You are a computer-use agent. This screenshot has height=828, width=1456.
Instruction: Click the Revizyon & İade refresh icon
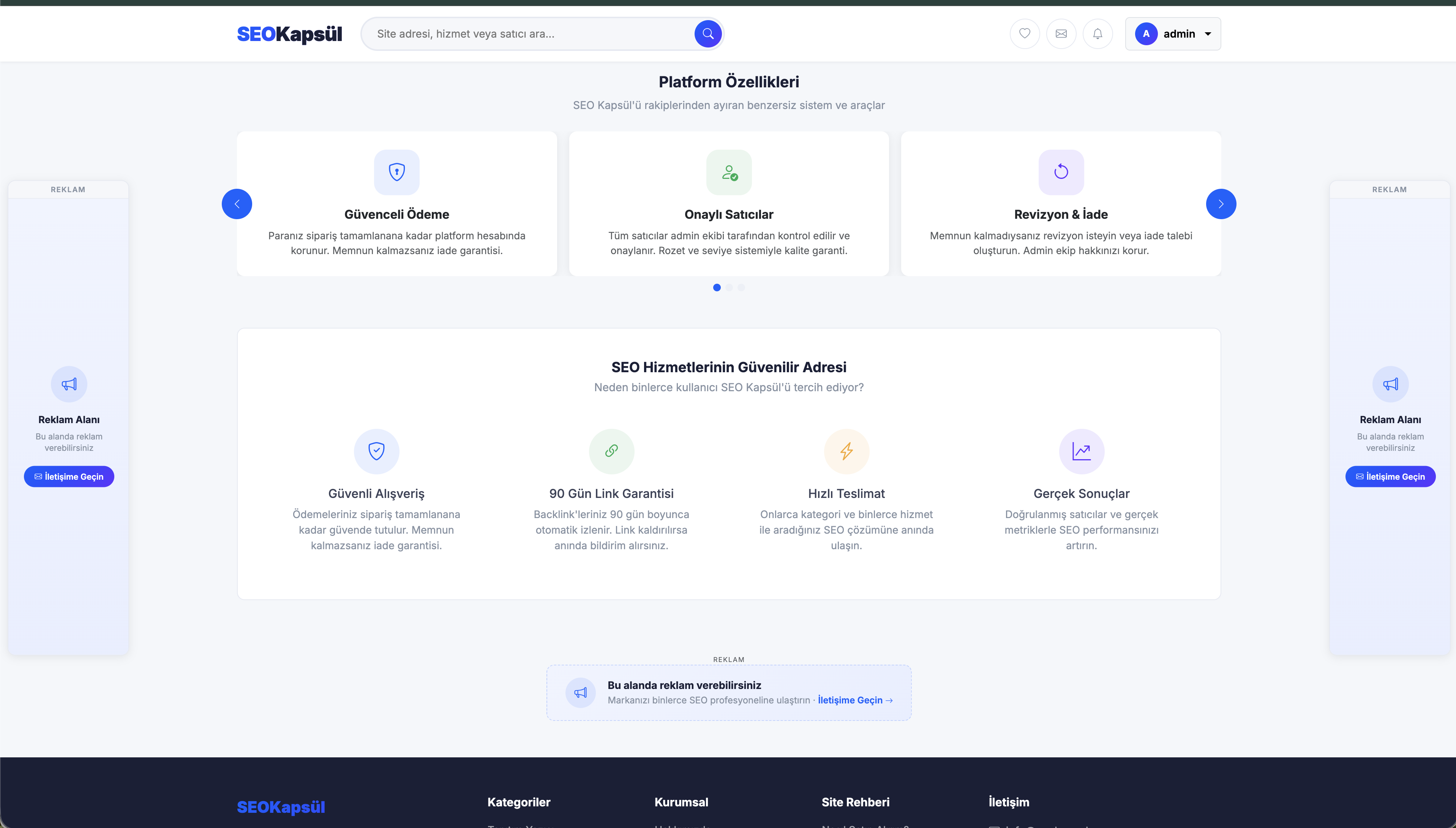pos(1061,172)
